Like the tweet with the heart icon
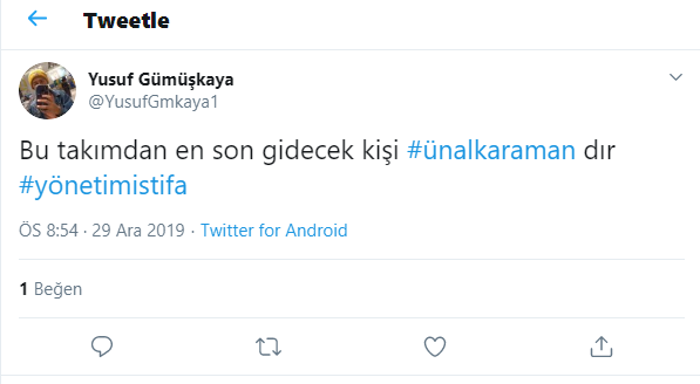This screenshot has width=700, height=384. click(x=435, y=346)
